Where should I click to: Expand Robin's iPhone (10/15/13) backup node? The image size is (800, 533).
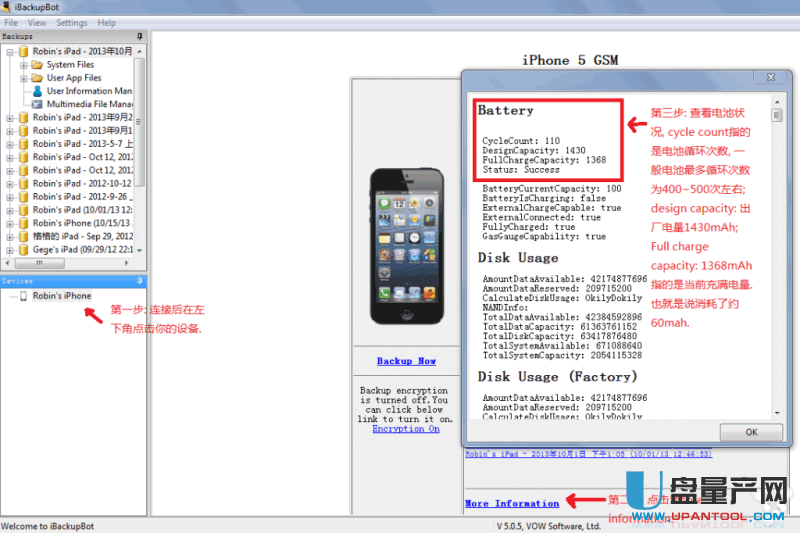[x=10, y=223]
